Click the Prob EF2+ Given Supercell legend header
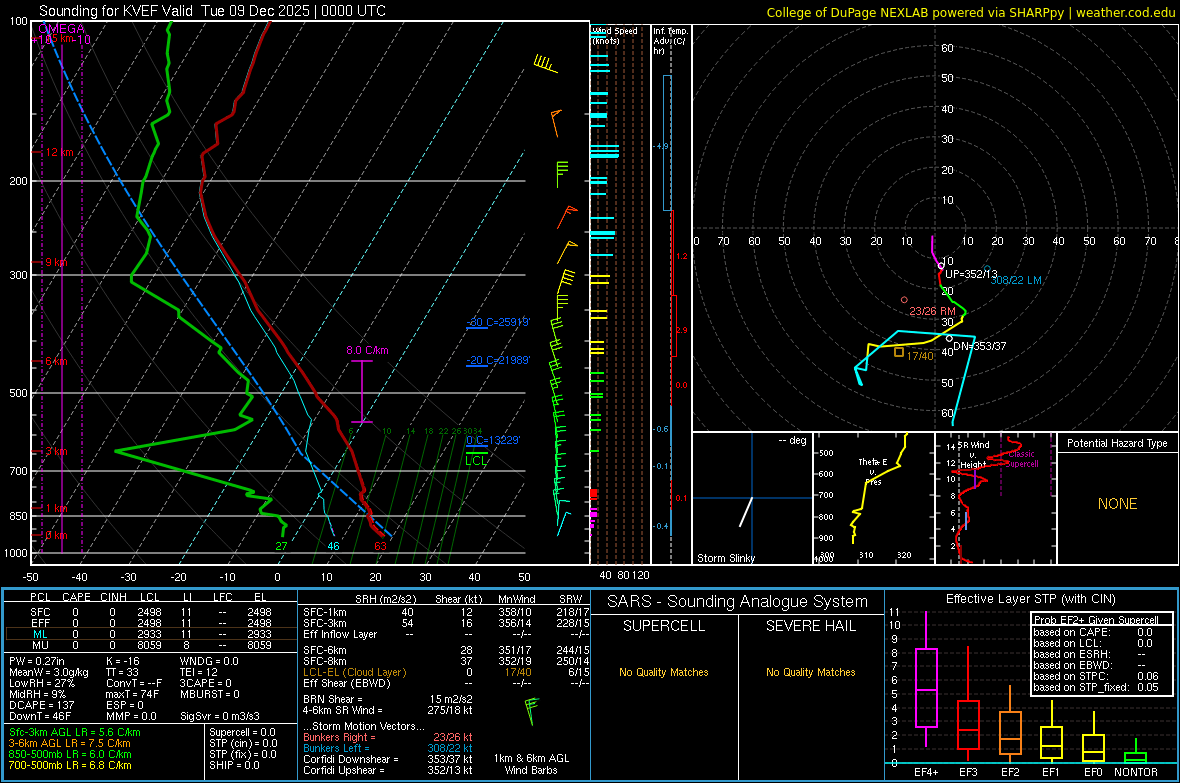1180x783 pixels. (1096, 620)
